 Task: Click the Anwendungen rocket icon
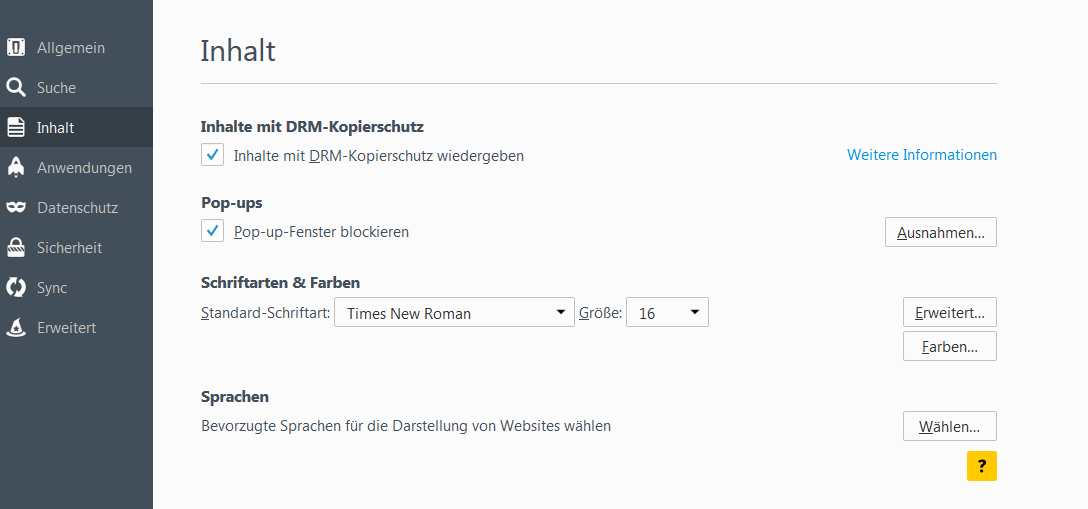pyautogui.click(x=16, y=168)
